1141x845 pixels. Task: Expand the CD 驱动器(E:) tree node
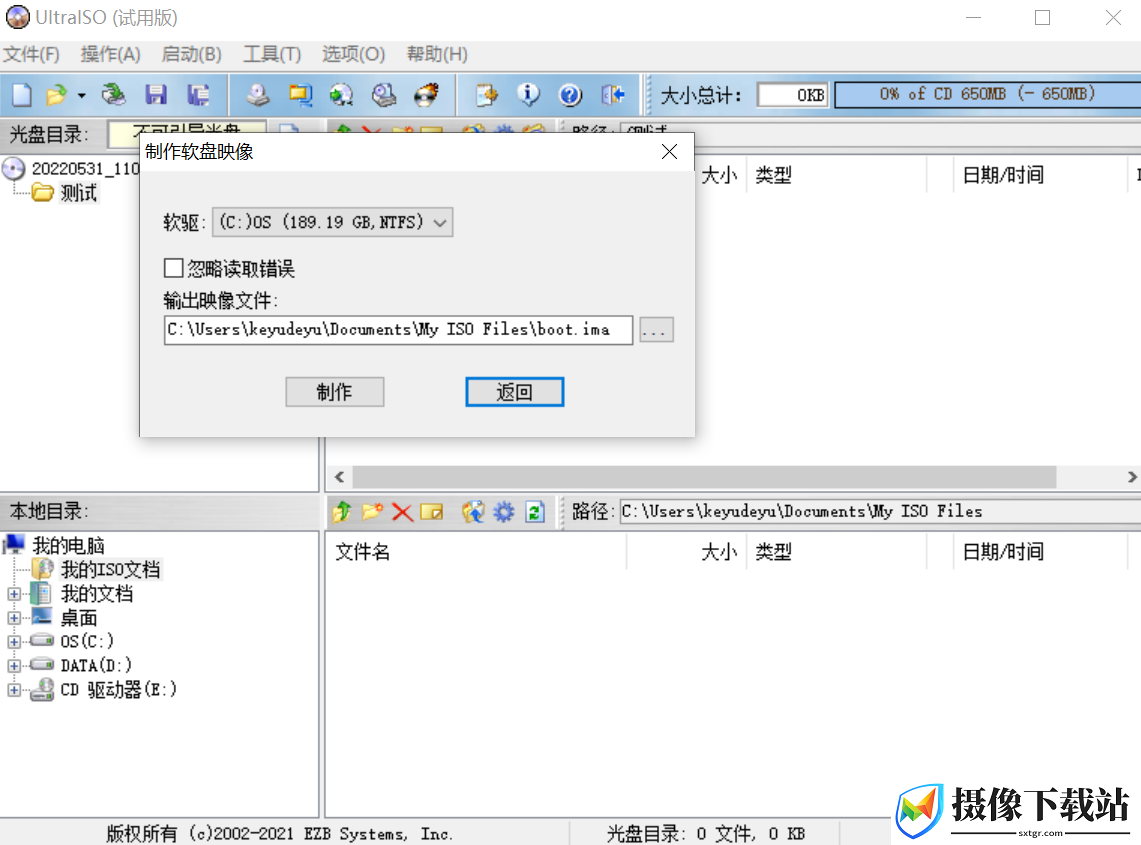point(14,690)
